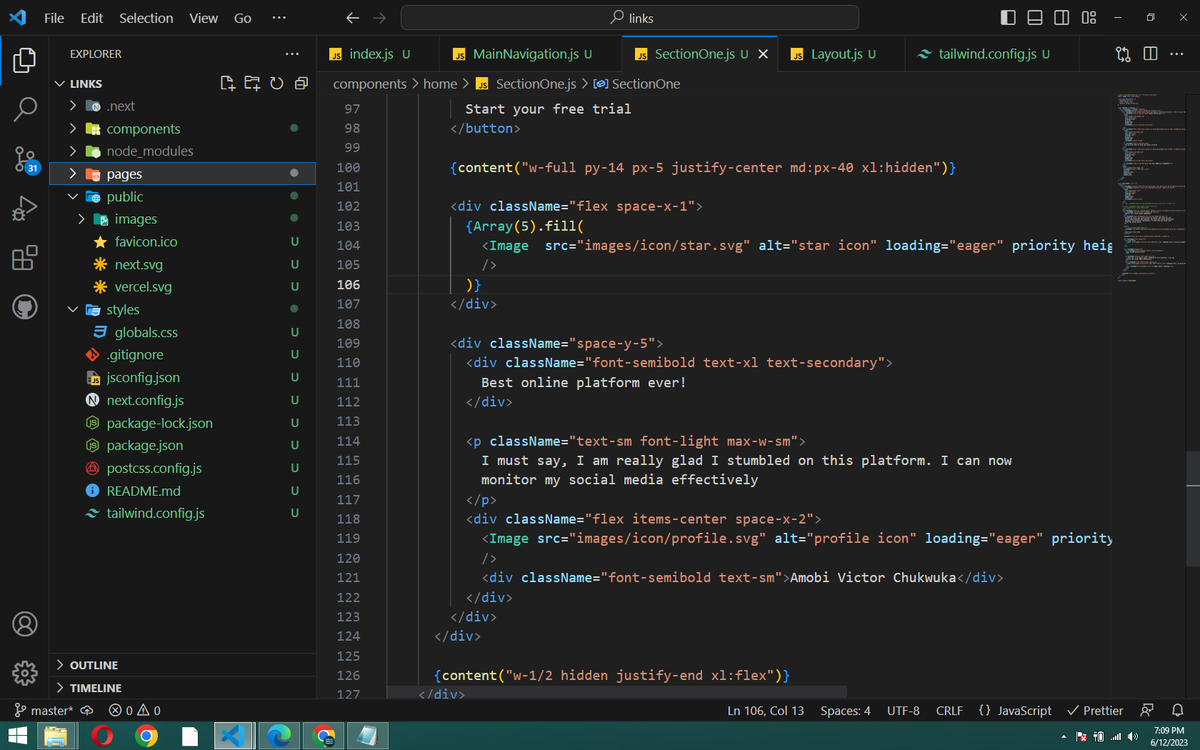Click the feedback icon in status bar
The image size is (1200, 750).
tap(1148, 710)
